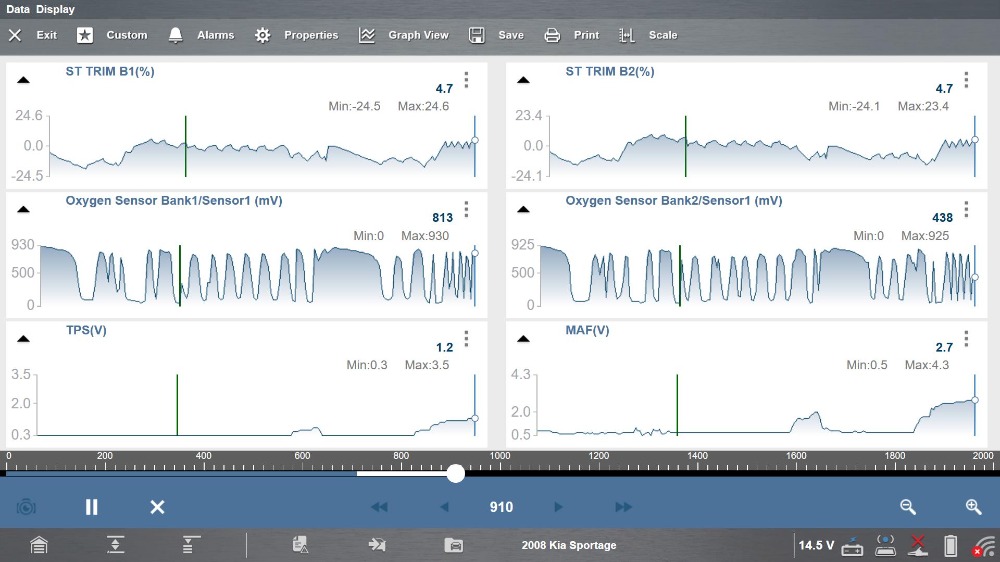Switch to Graph View
This screenshot has height=562, width=1000.
pos(404,35)
